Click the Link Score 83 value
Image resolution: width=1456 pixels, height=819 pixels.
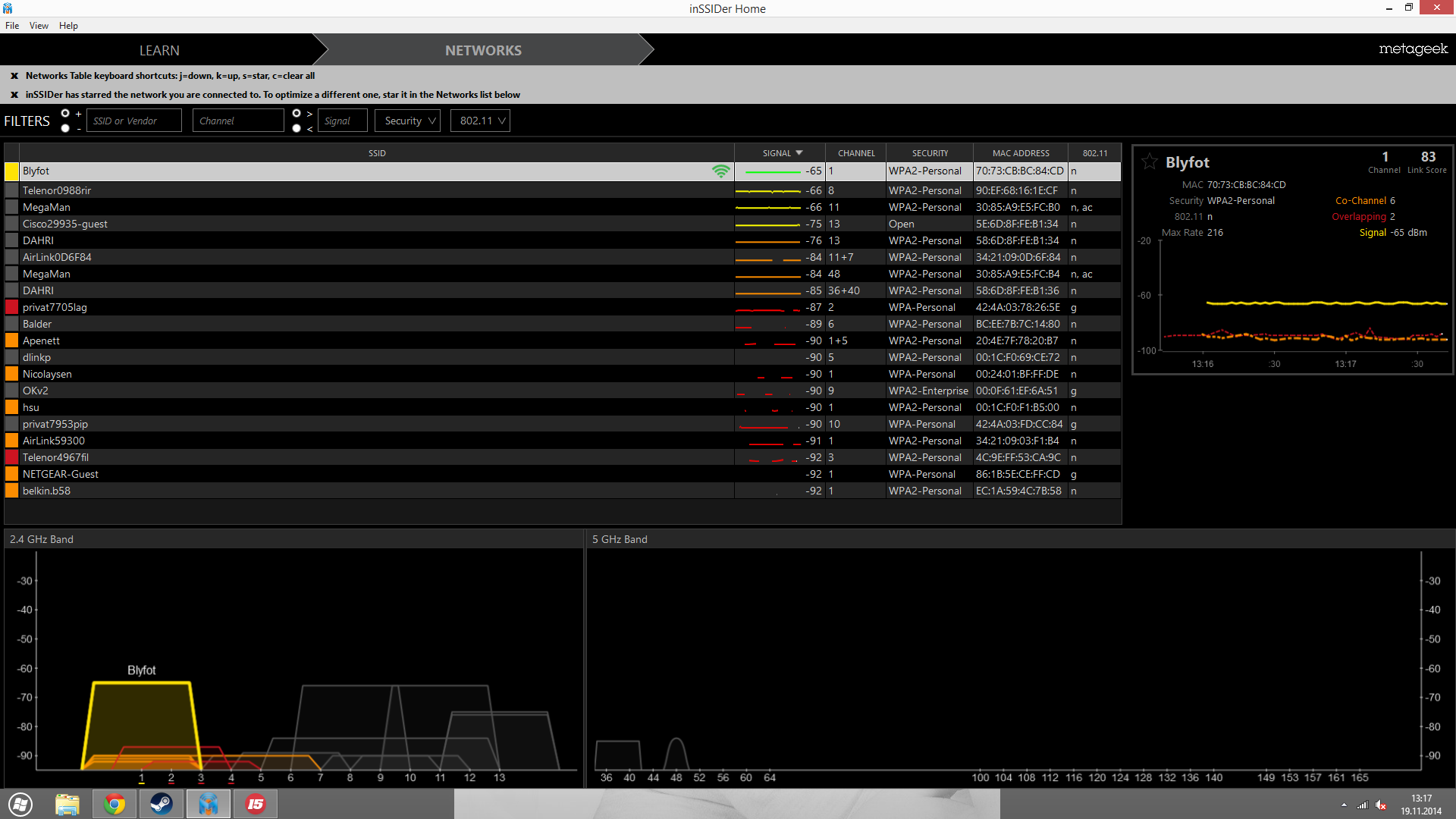point(1428,157)
